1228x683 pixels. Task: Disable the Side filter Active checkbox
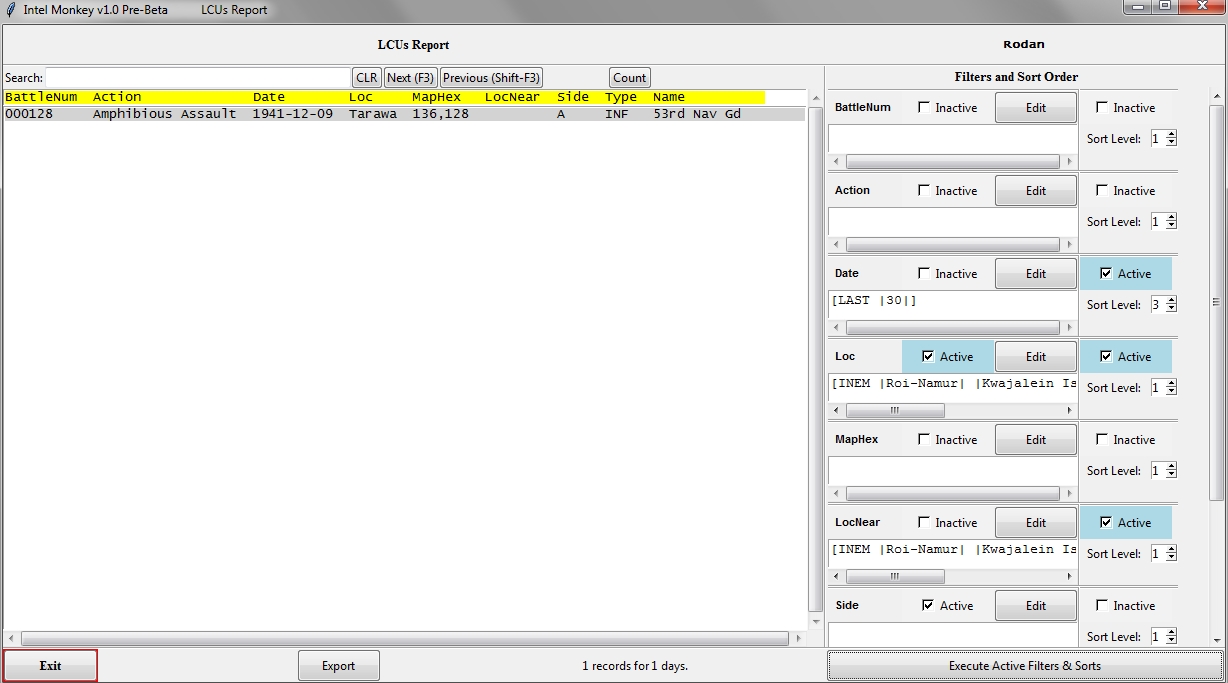point(927,606)
